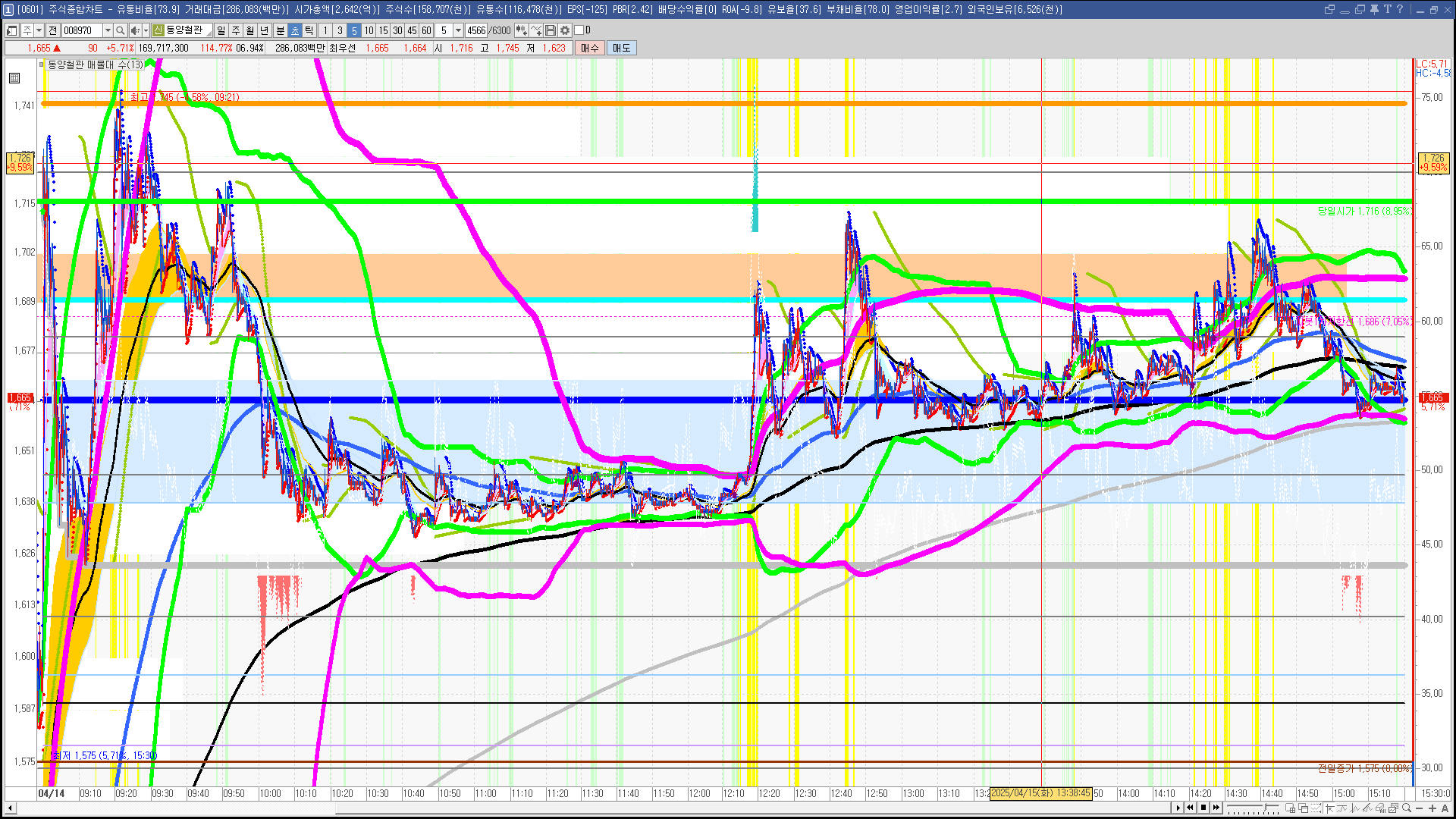Viewport: 1456px width, 819px height.
Task: Expand the interval value 5 dropdown
Action: coord(458,30)
